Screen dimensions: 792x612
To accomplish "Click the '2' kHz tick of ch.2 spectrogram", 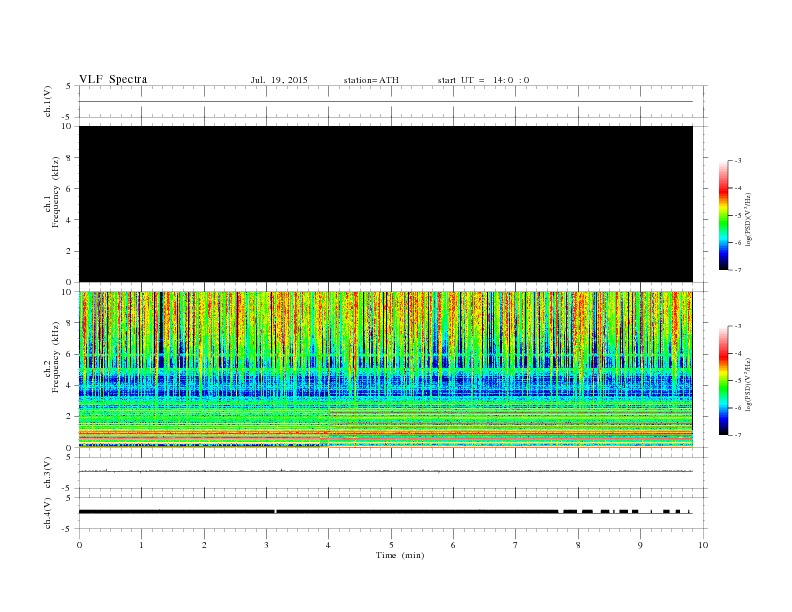I will (x=70, y=417).
